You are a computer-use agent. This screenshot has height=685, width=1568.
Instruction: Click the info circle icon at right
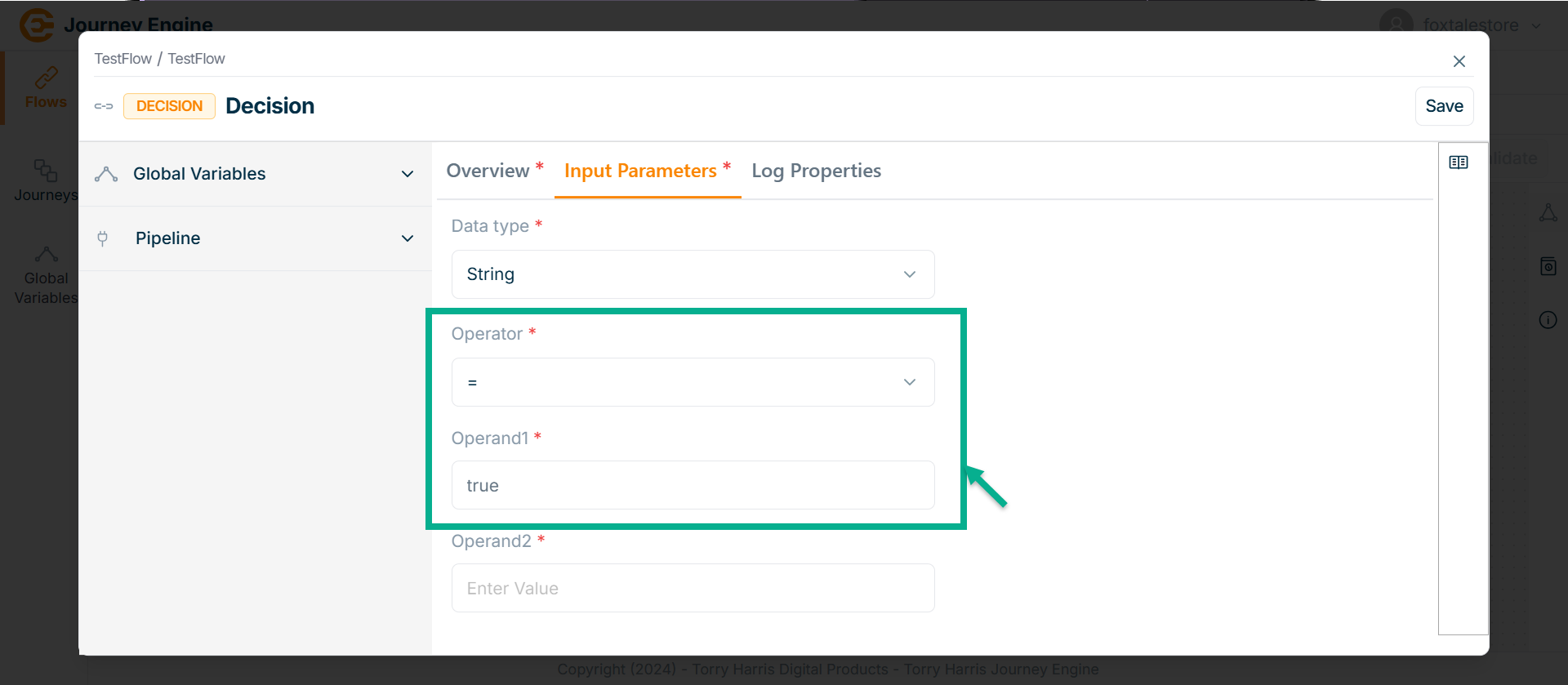[x=1548, y=320]
